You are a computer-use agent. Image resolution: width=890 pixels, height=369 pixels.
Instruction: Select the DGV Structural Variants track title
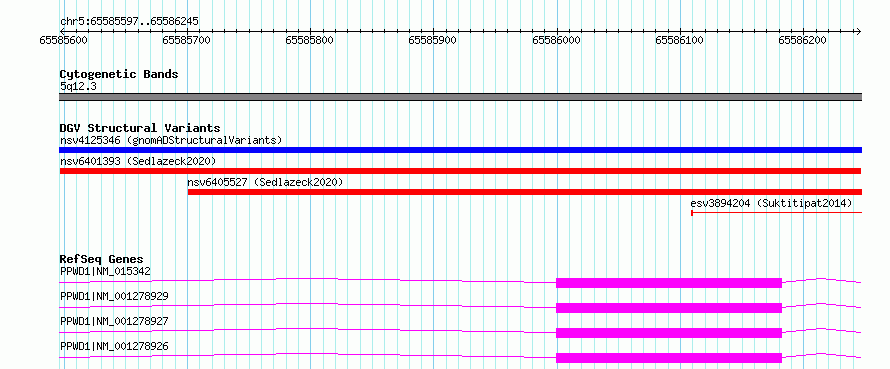(x=140, y=128)
